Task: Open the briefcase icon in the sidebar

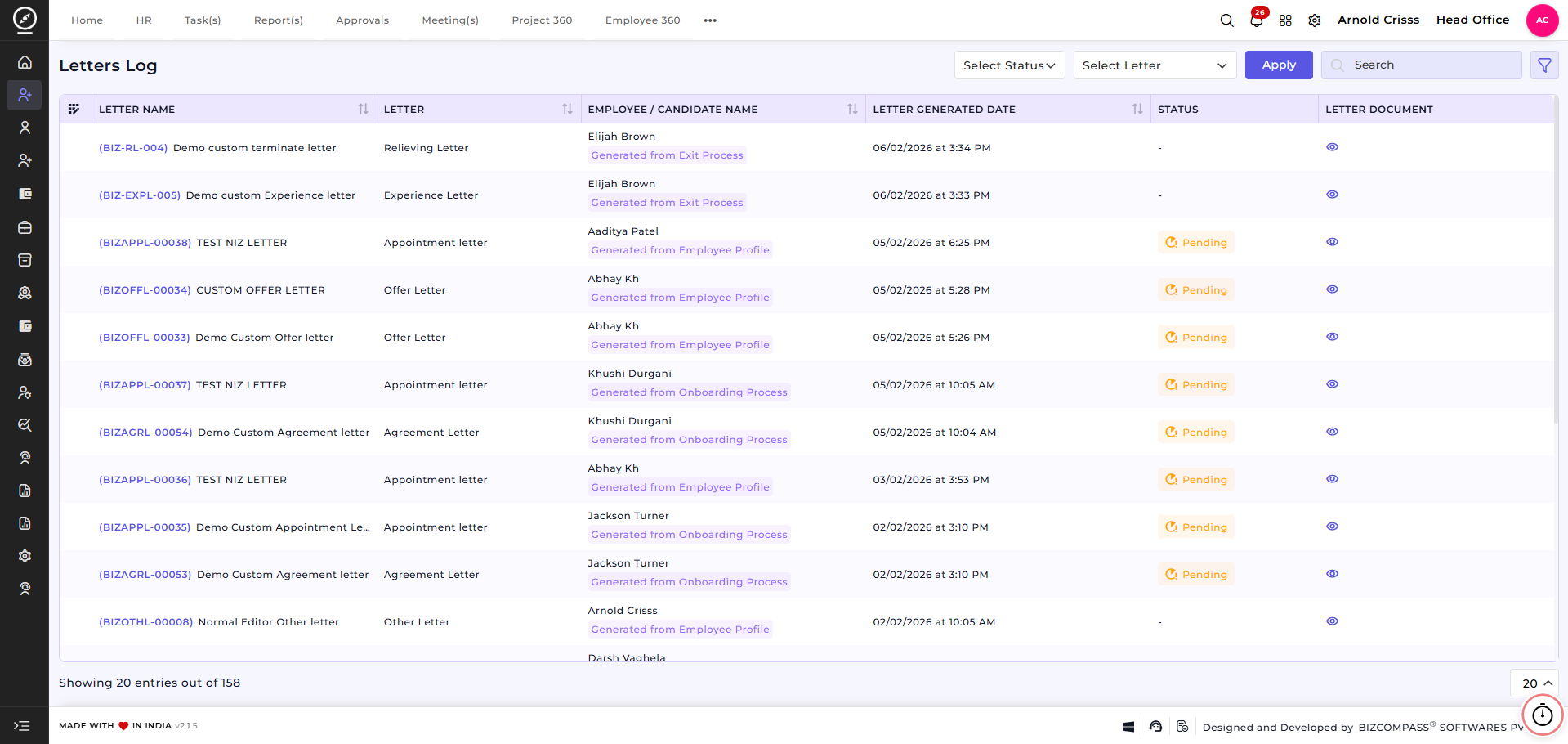Action: click(25, 227)
